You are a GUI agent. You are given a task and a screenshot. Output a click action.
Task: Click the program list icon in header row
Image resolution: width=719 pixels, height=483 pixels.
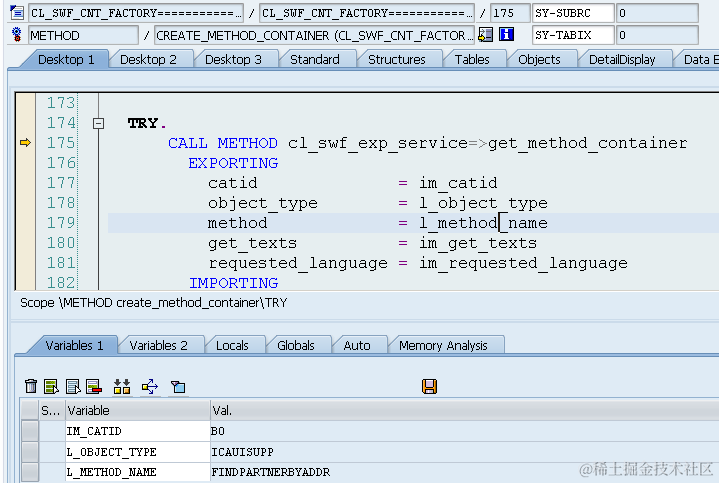click(17, 12)
